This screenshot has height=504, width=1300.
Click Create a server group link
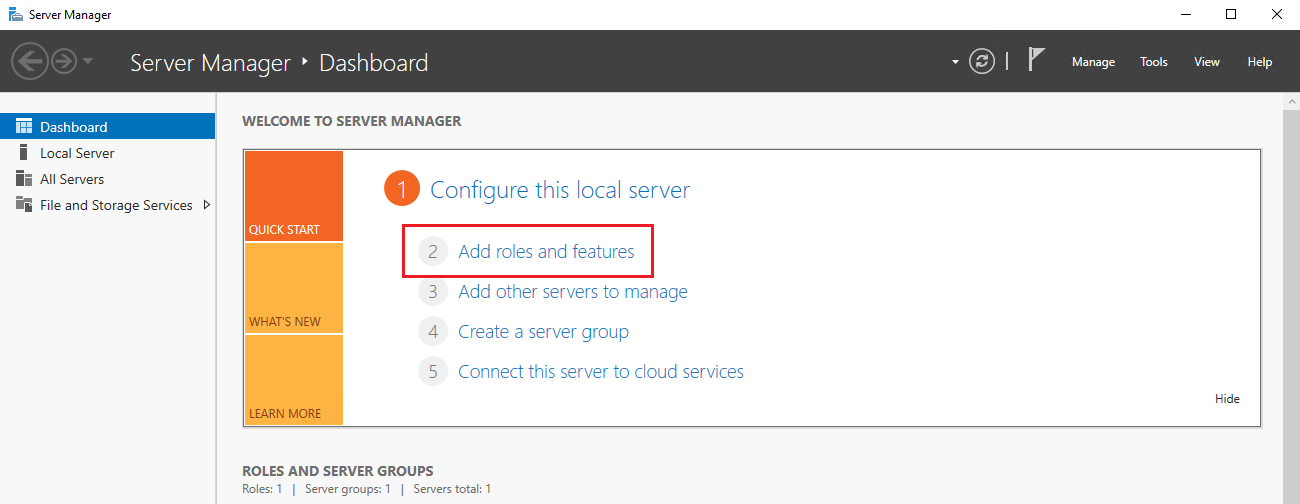tap(543, 332)
